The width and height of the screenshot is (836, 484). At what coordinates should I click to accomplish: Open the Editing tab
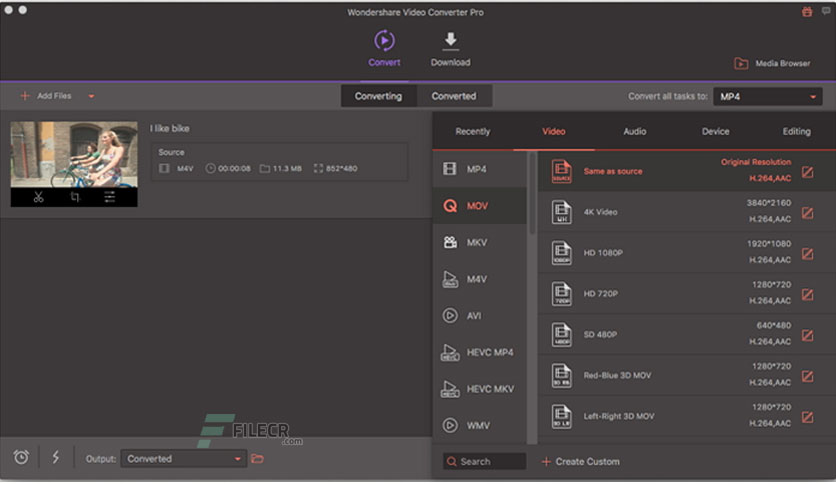[x=797, y=131]
